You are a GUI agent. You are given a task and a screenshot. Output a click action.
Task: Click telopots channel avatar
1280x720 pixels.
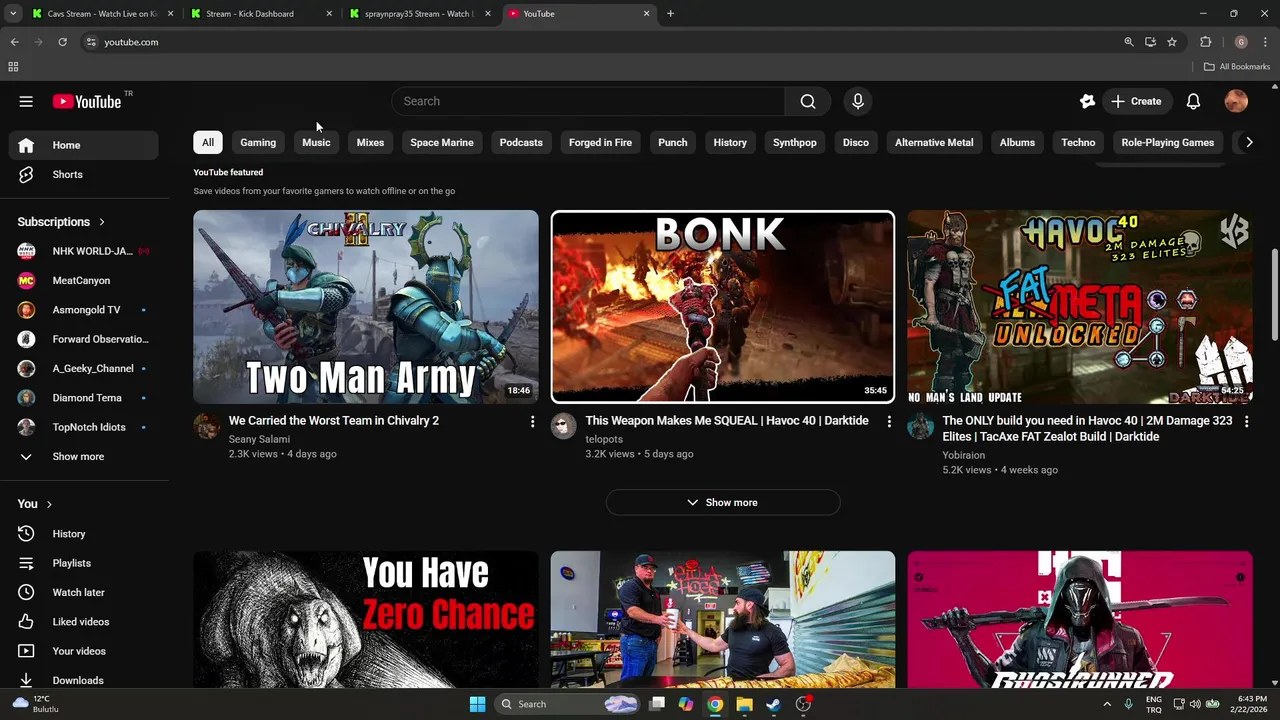(x=564, y=427)
